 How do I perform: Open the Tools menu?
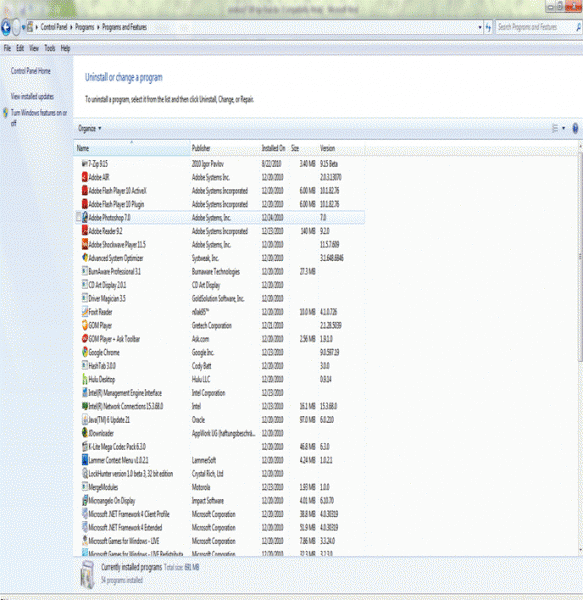(x=50, y=48)
